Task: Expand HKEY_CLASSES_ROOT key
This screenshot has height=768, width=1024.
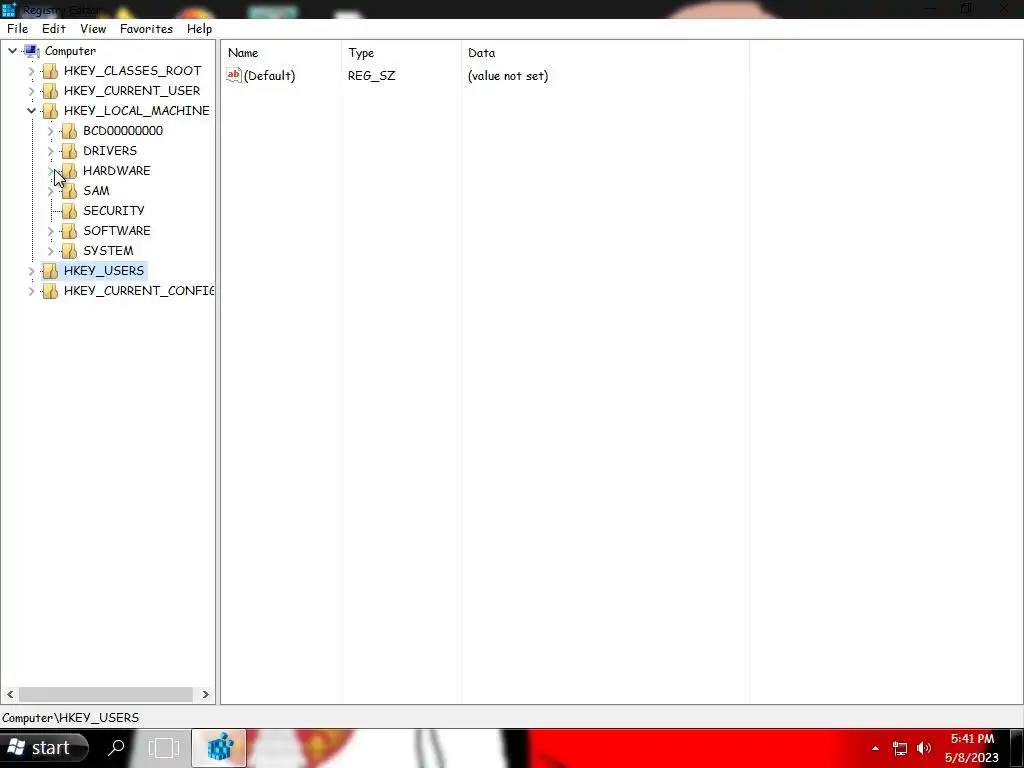Action: click(31, 71)
